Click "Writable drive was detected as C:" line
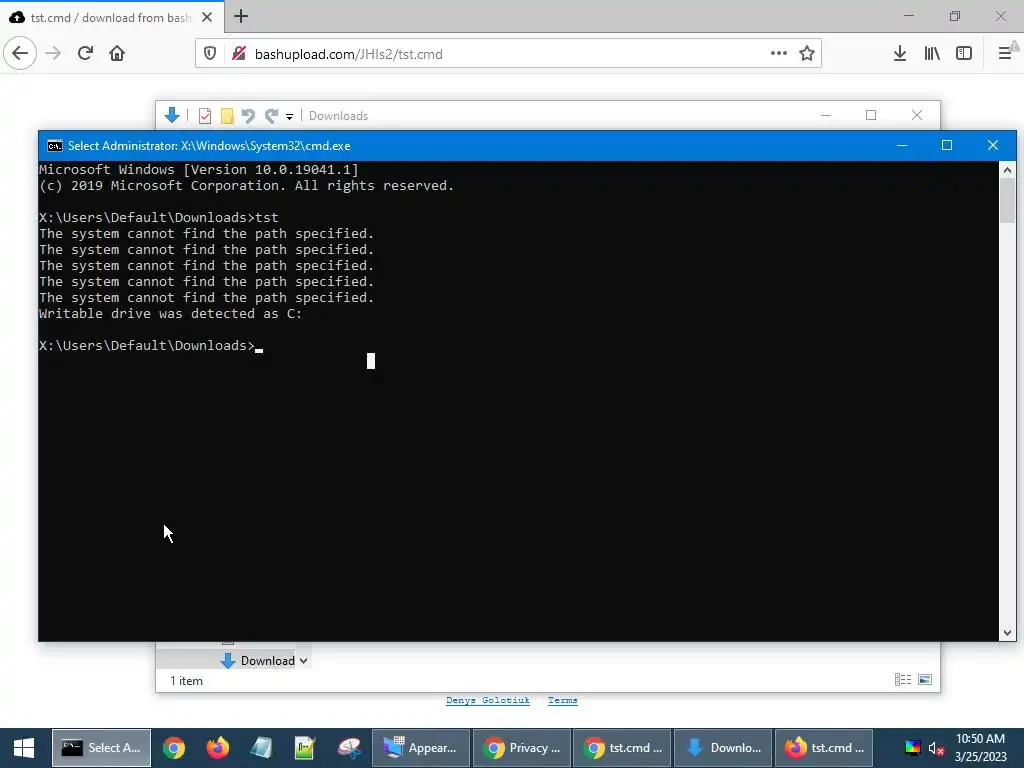Image resolution: width=1024 pixels, height=768 pixels. coord(170,313)
